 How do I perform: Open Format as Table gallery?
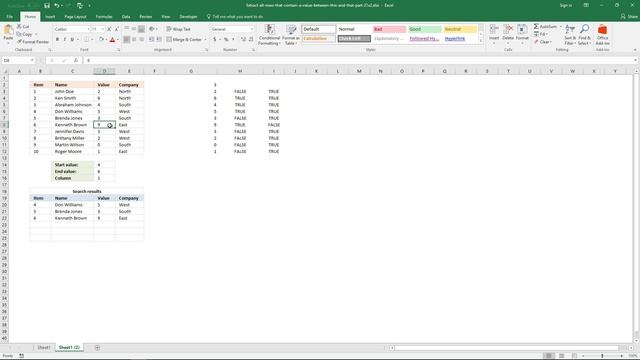[x=291, y=35]
